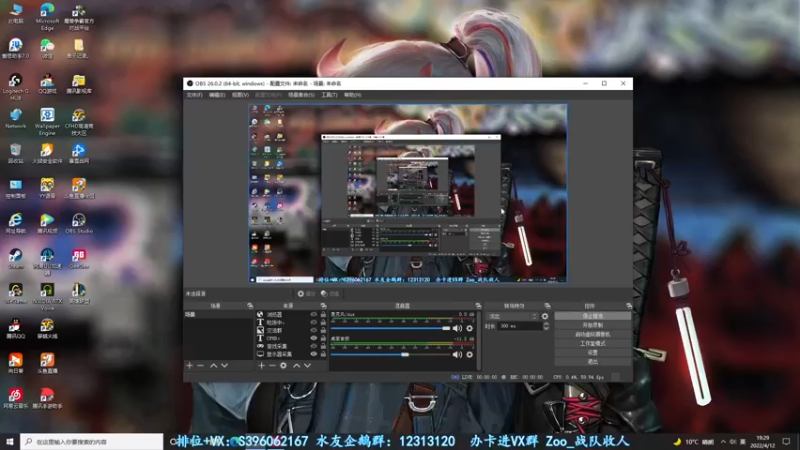
Task: Move scene up with the up arrow in Scenes panel
Action: tap(213, 366)
